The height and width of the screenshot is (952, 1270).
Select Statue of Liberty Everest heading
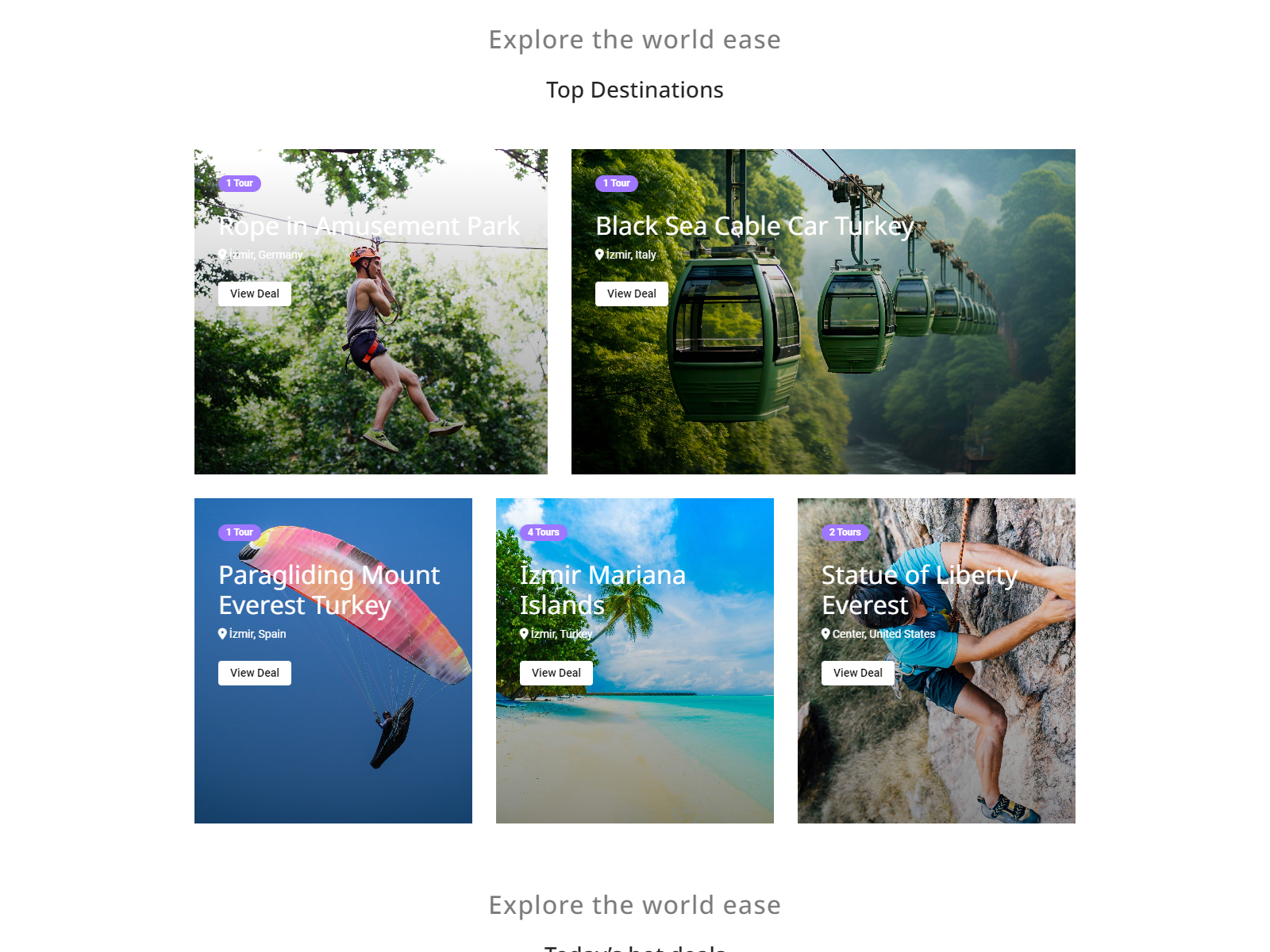coord(919,590)
